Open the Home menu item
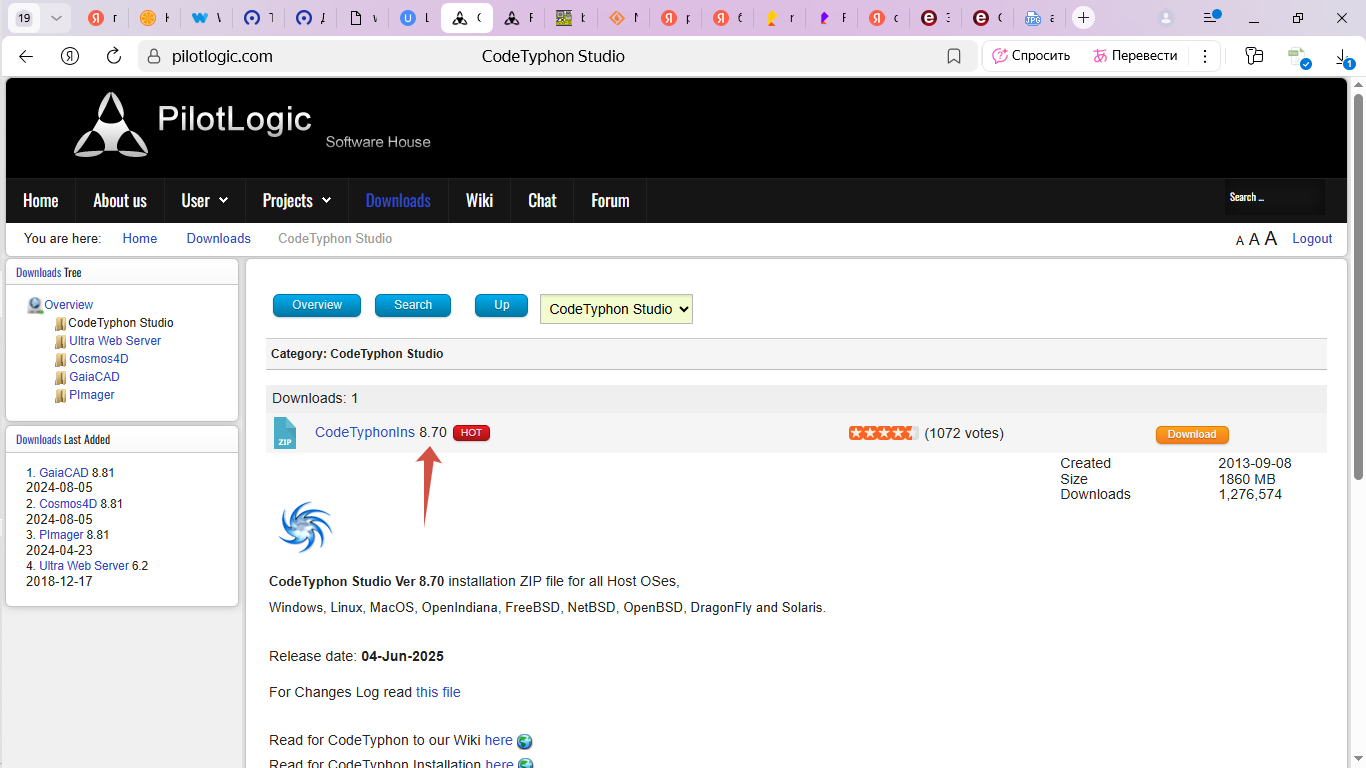The width and height of the screenshot is (1366, 768). coord(41,200)
